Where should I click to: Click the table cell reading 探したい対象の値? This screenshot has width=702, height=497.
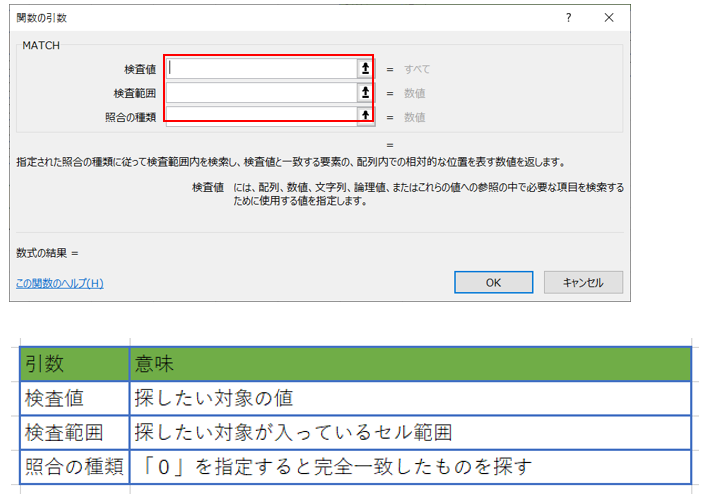point(410,398)
